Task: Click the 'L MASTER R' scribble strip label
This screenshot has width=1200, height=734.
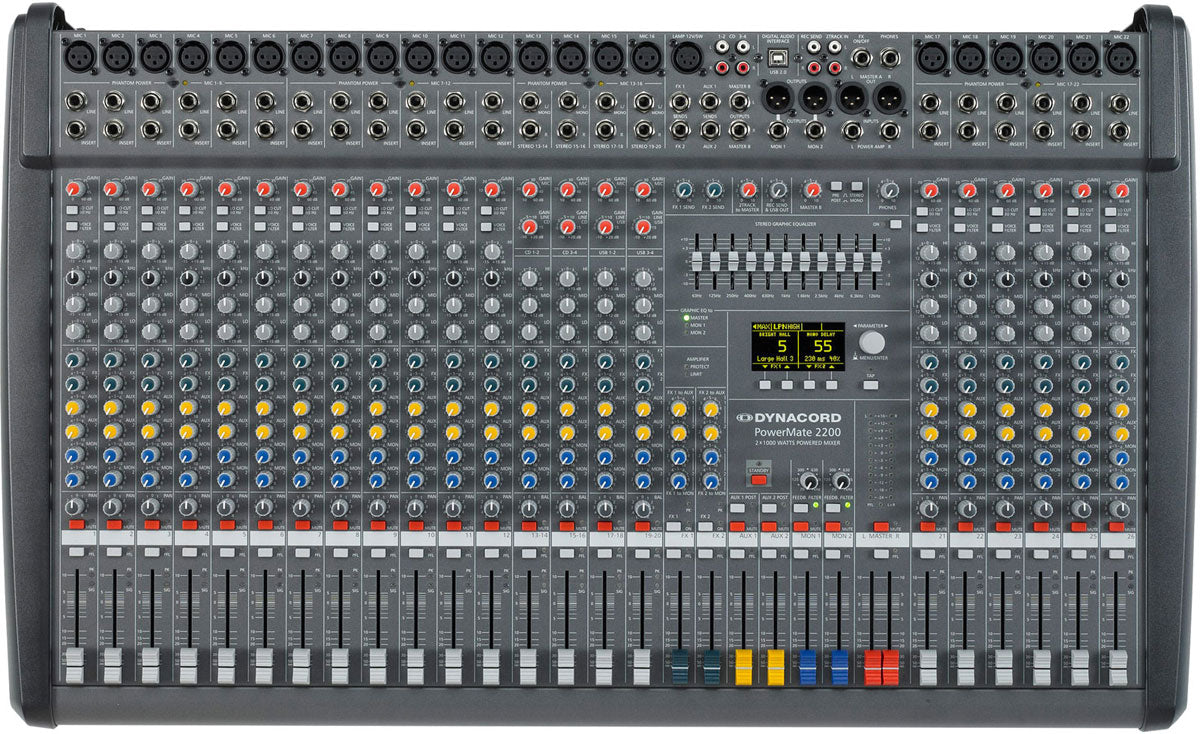Action: click(x=883, y=536)
